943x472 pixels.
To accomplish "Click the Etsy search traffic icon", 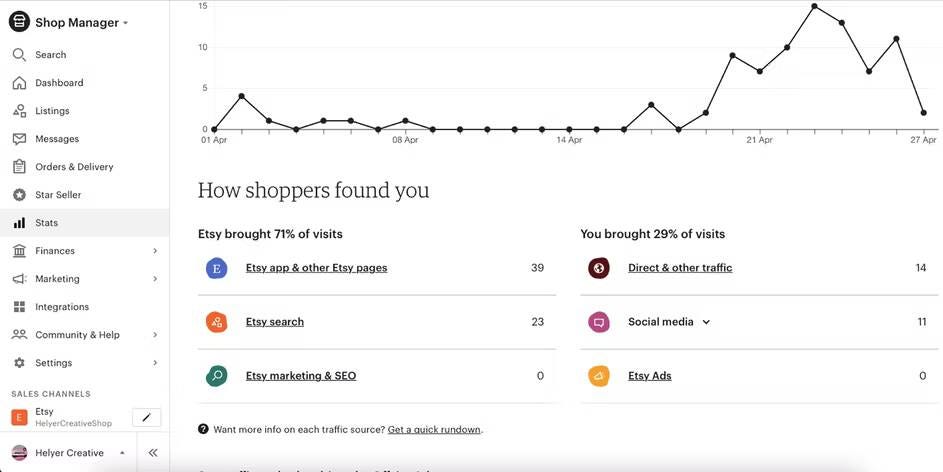I will tap(216, 322).
